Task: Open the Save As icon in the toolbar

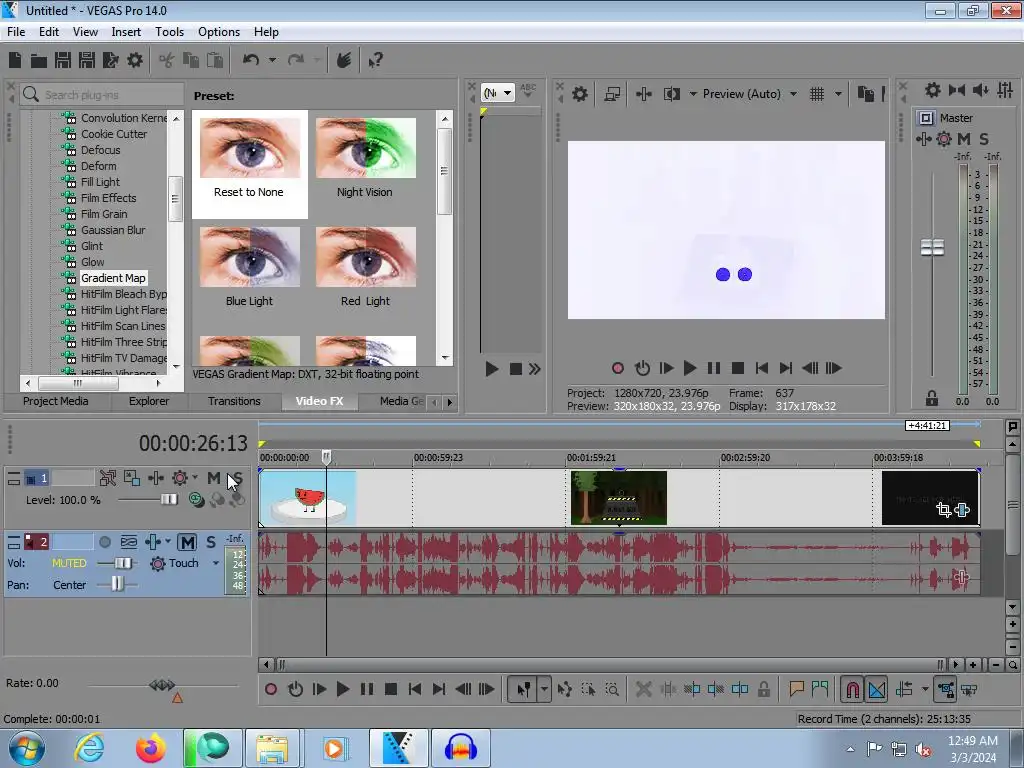Action: point(87,60)
